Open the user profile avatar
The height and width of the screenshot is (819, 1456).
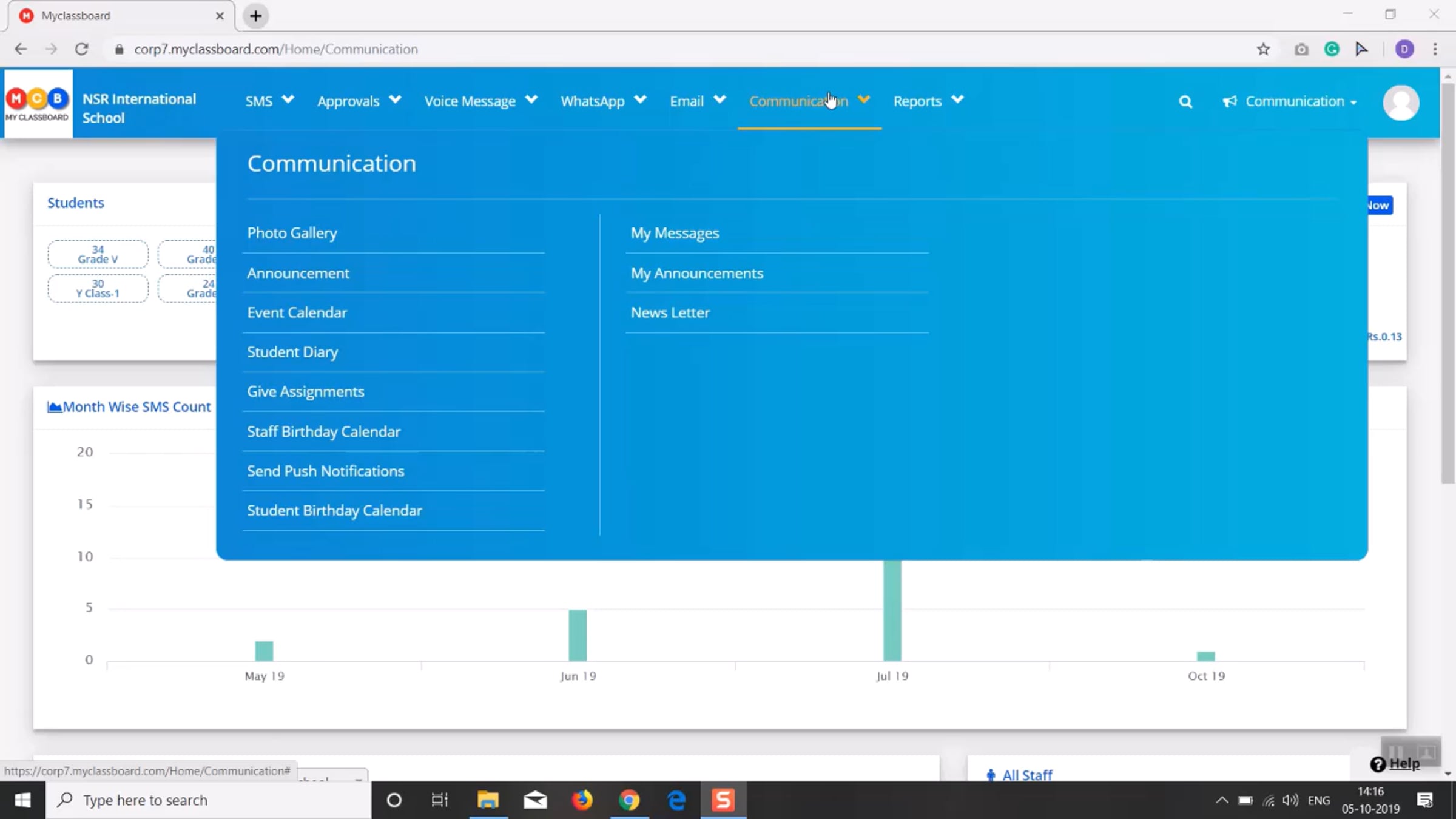pyautogui.click(x=1401, y=103)
